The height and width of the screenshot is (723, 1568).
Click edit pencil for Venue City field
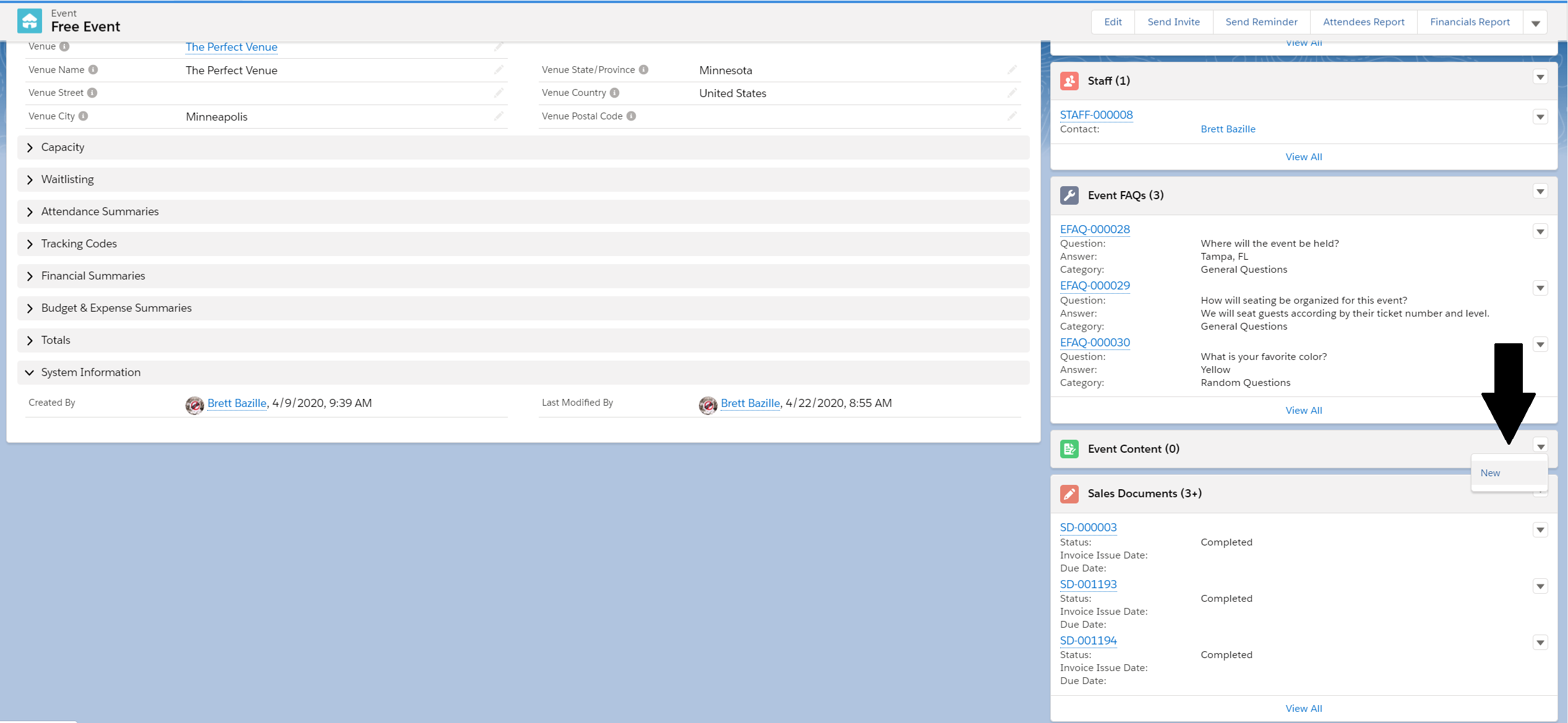pyautogui.click(x=499, y=116)
